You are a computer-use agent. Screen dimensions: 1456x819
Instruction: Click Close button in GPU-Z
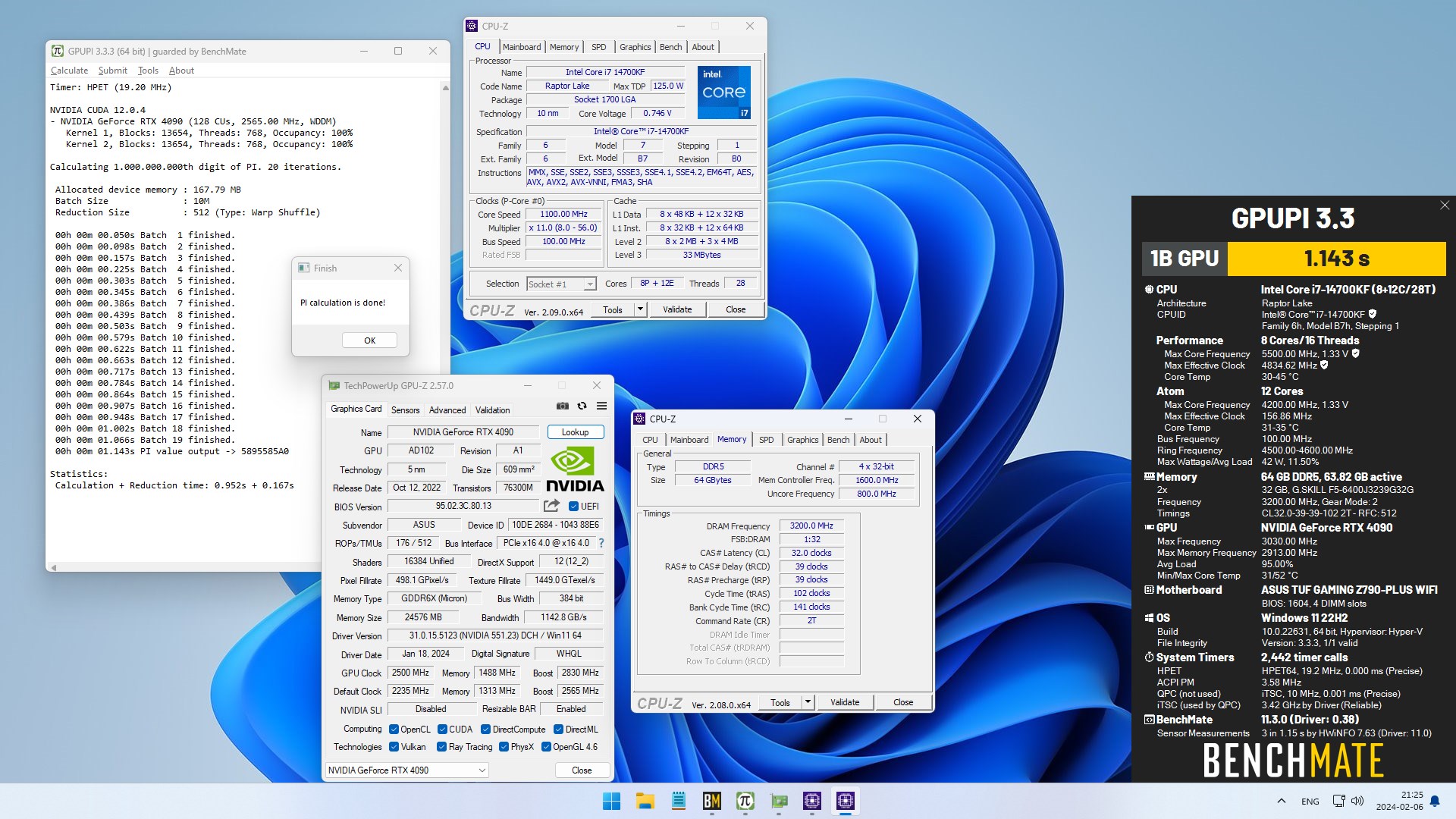[582, 770]
